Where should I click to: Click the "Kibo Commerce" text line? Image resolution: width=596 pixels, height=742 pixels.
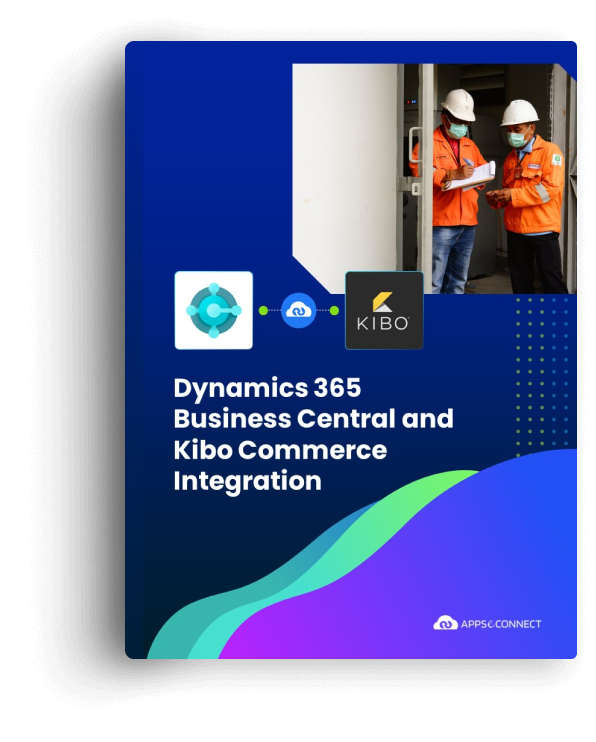280,450
